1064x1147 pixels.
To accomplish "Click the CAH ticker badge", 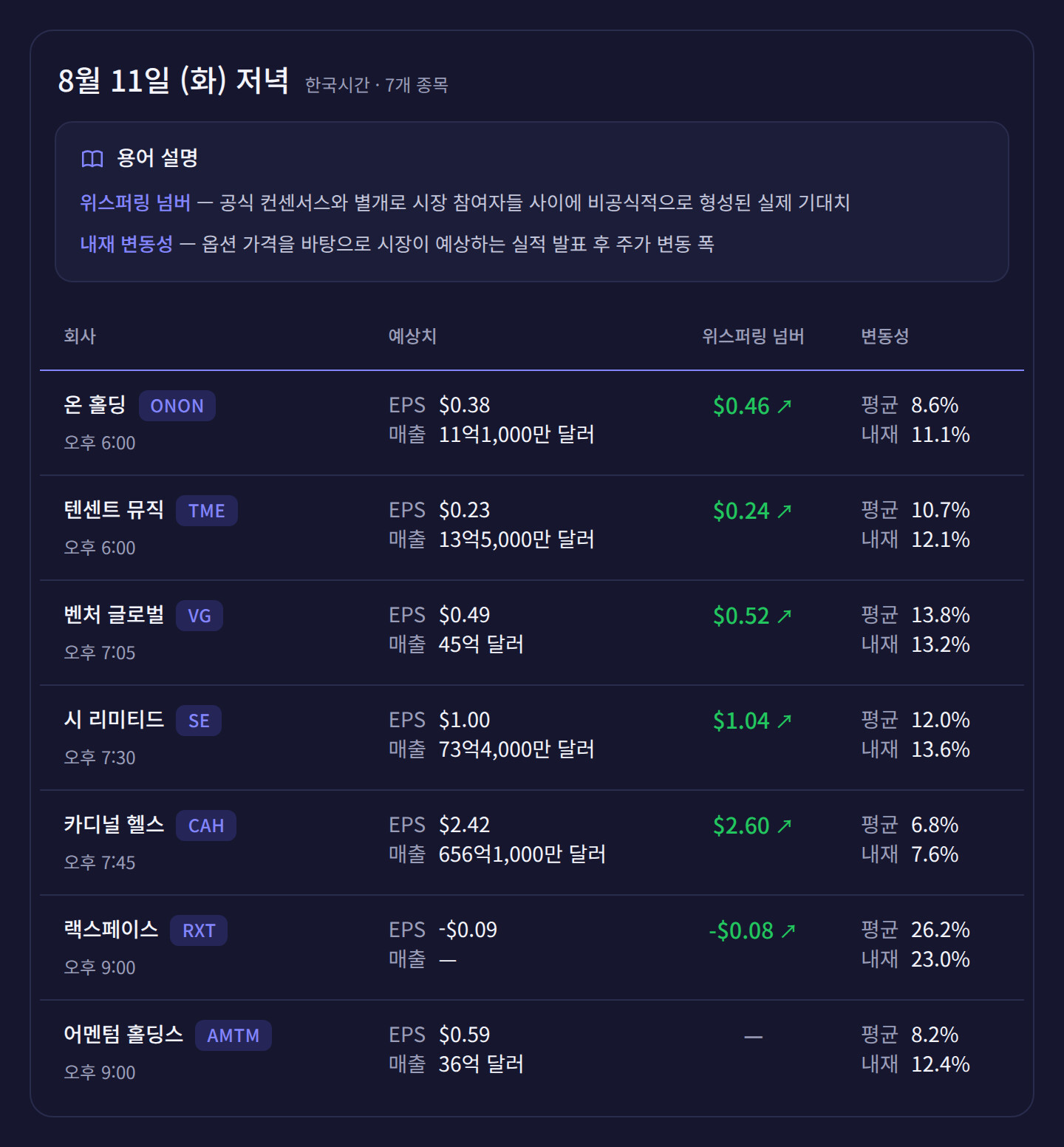I will coord(206,826).
